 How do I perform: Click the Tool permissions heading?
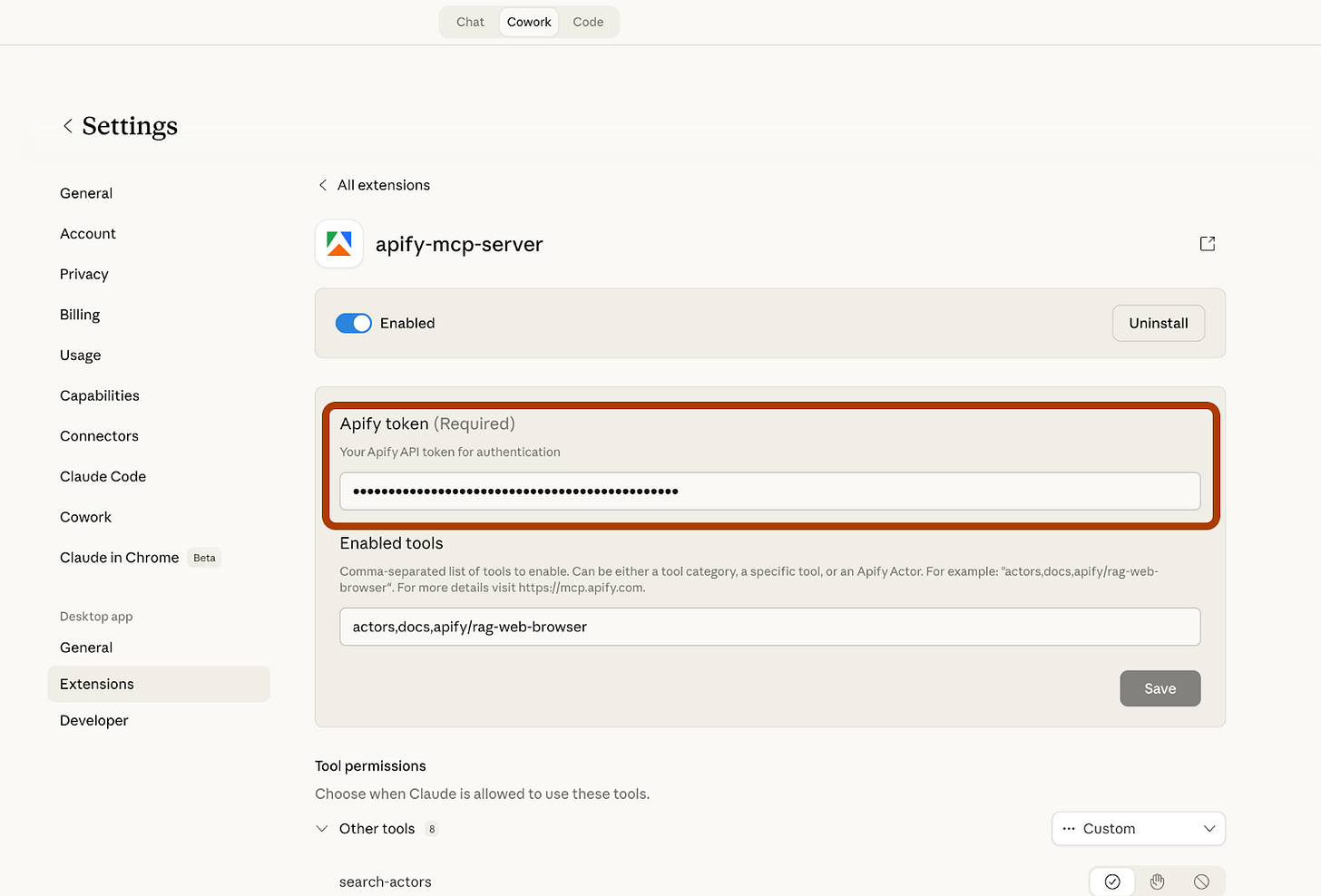pos(370,766)
